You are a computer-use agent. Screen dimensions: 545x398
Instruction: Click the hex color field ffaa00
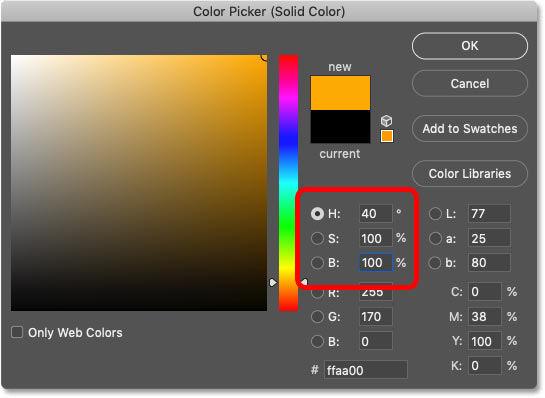pyautogui.click(x=366, y=370)
